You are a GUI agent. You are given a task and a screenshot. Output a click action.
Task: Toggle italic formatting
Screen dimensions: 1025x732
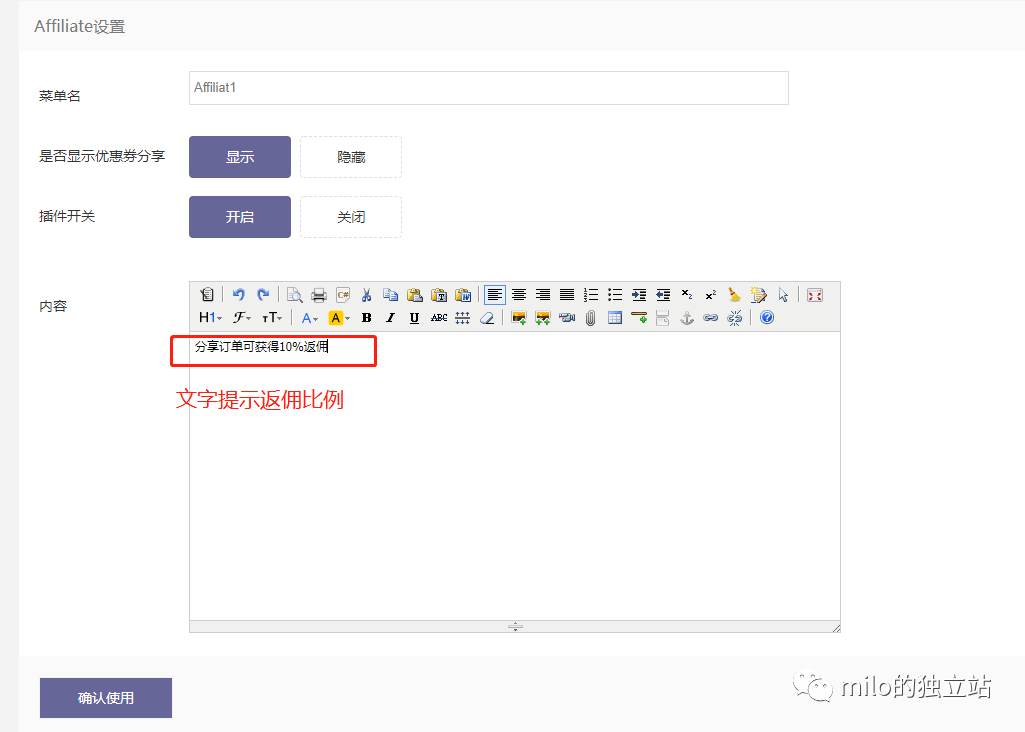coord(391,318)
